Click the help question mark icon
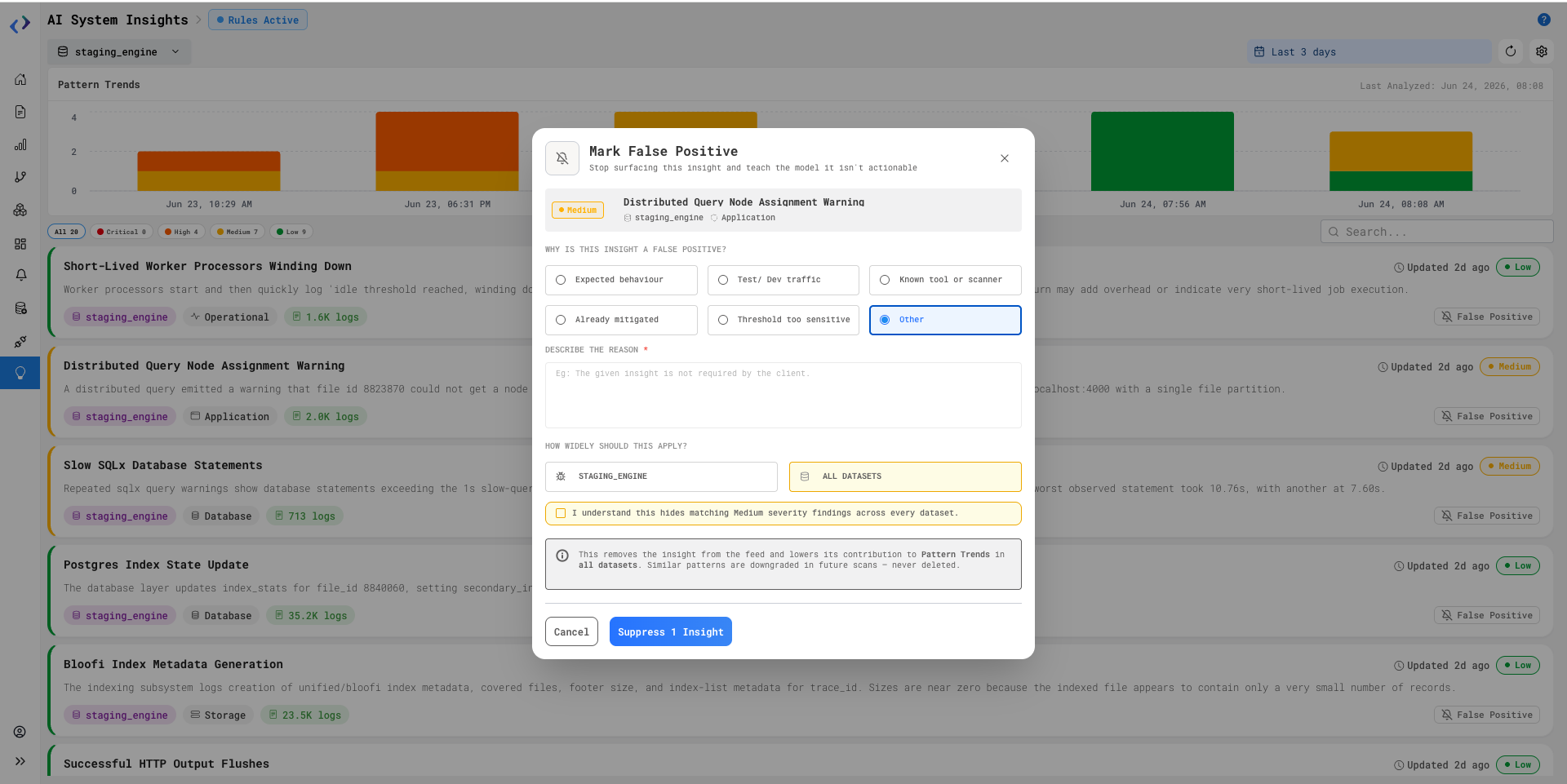Image resolution: width=1567 pixels, height=784 pixels. pos(1544,20)
